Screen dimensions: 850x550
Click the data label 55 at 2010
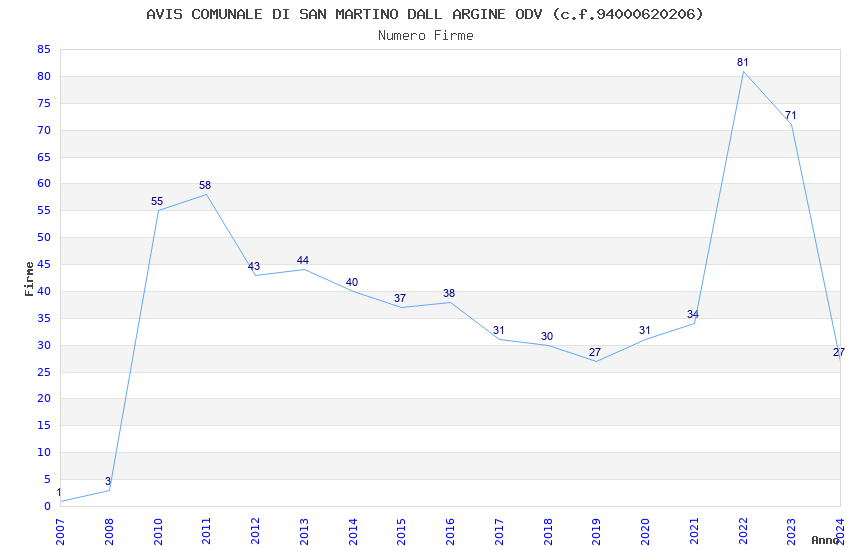(x=157, y=202)
